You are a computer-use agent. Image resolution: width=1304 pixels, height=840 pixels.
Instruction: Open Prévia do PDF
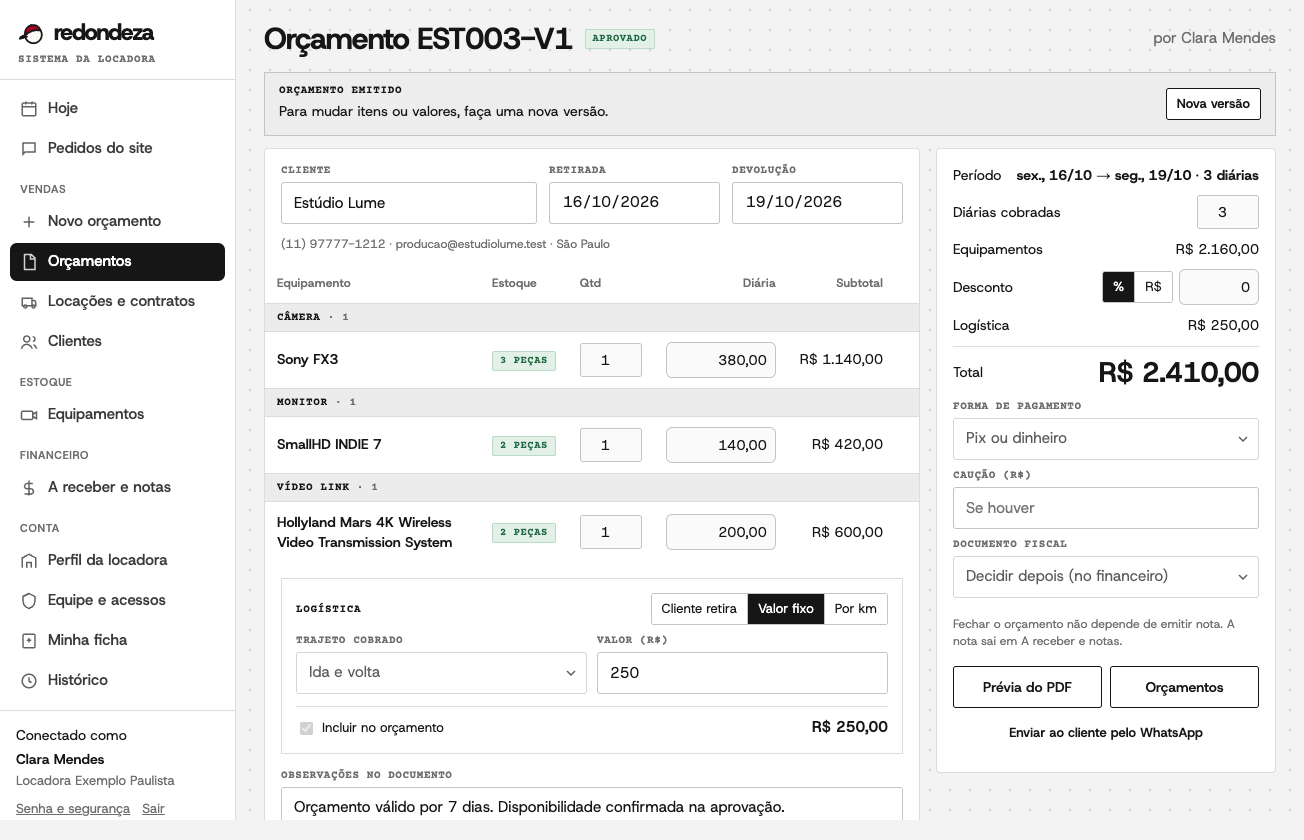(x=1027, y=687)
